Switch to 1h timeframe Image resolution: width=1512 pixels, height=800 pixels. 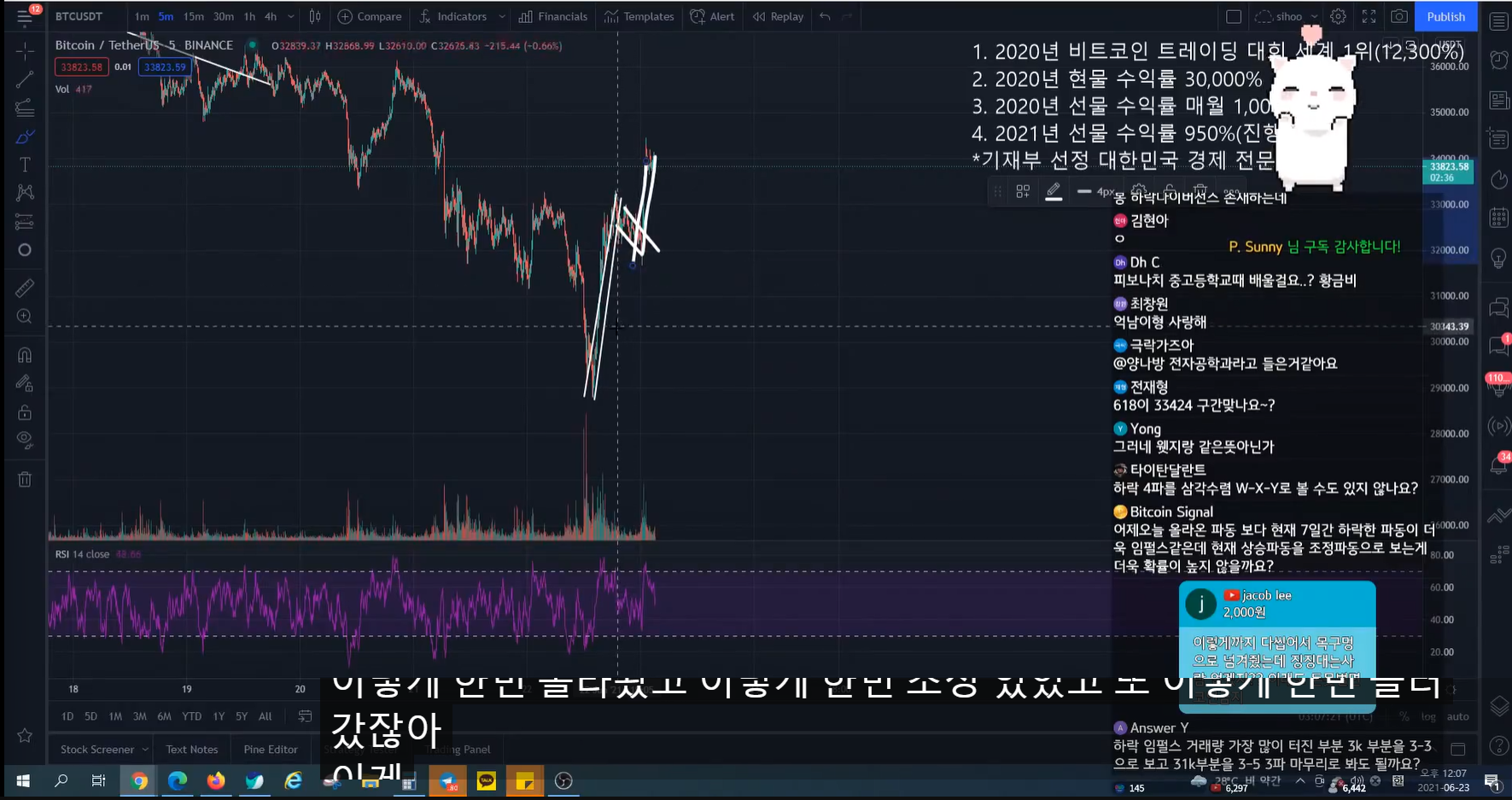(249, 16)
